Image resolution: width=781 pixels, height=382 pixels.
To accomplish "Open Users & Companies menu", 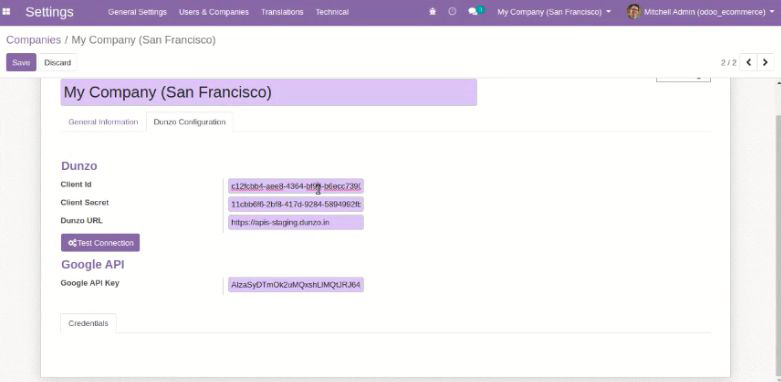I will click(214, 12).
